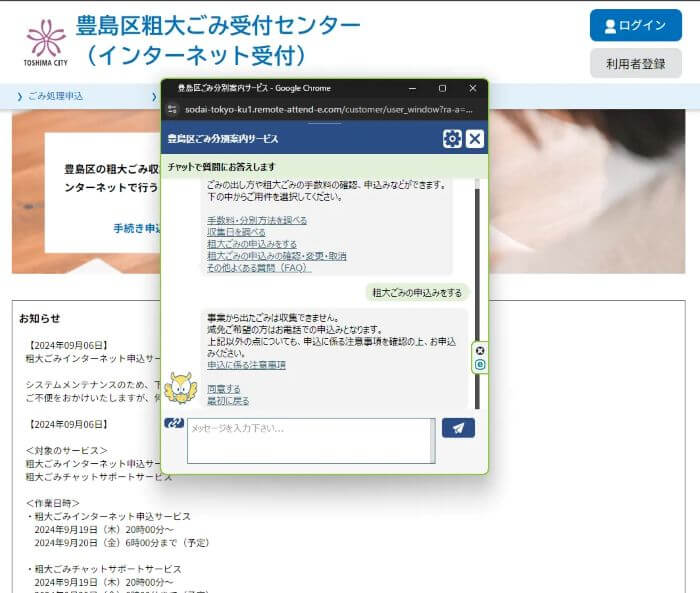Click the text ＜対象のサービス＞
Screen dimensions: 700x593
[x=67, y=450]
